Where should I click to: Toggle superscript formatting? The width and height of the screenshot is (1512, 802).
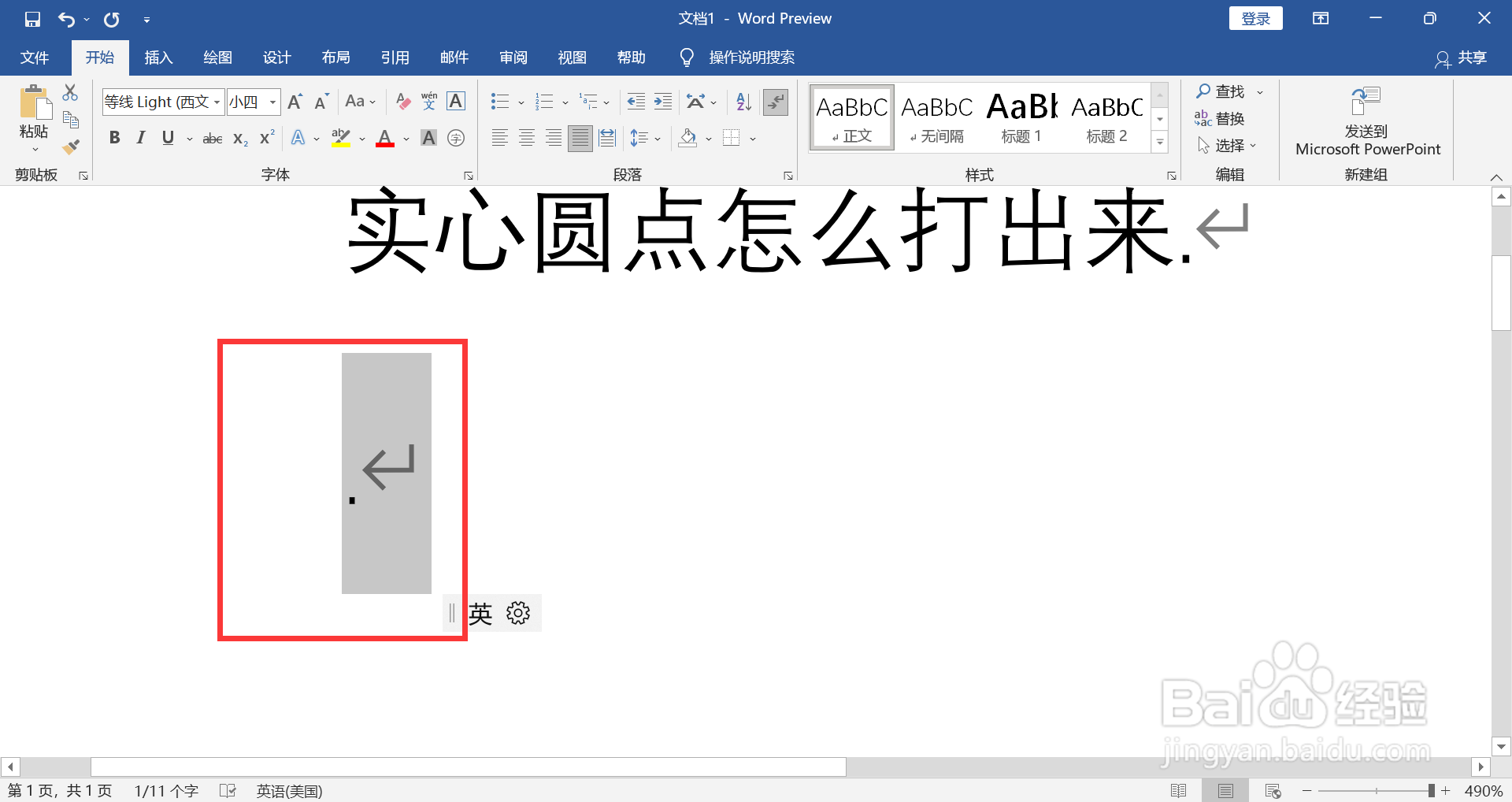point(265,138)
